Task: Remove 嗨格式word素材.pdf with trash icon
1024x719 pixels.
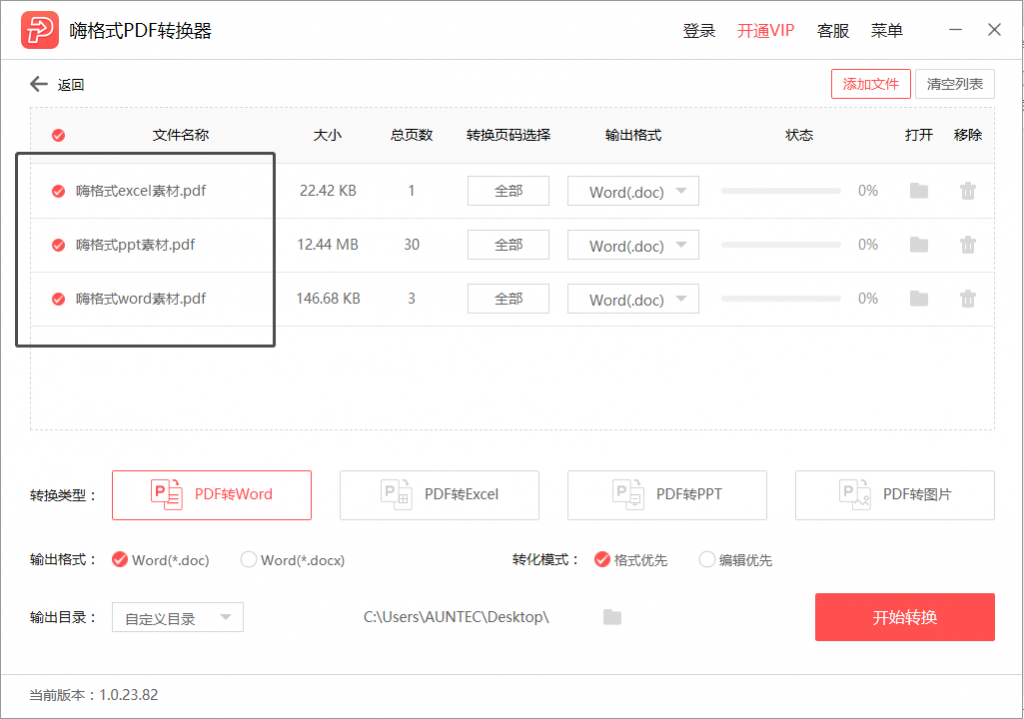Action: pyautogui.click(x=968, y=298)
